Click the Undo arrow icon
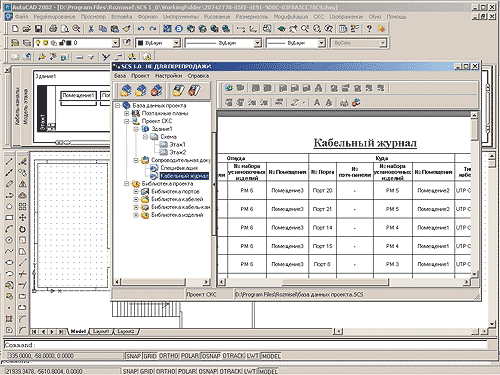500x375 pixels. (x=141, y=29)
